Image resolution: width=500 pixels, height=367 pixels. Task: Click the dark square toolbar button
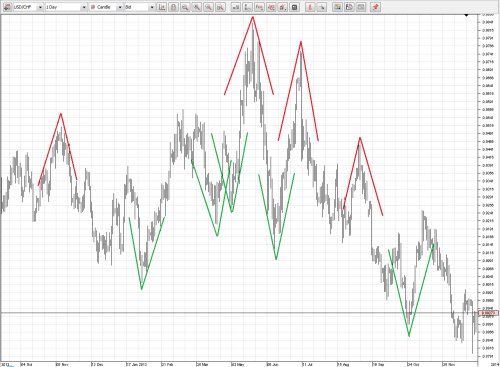click(294, 7)
